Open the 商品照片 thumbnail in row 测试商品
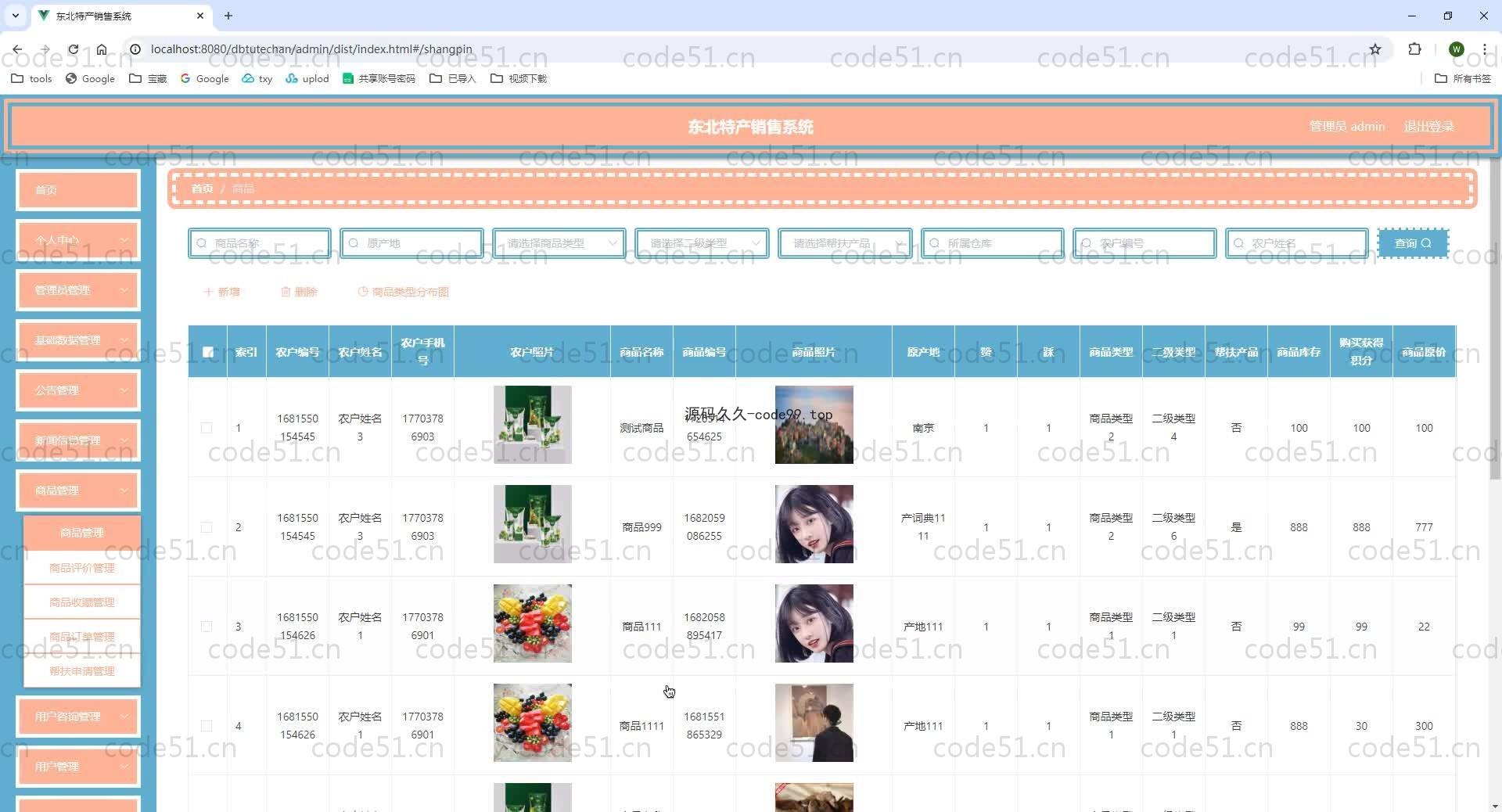The width and height of the screenshot is (1502, 812). (x=814, y=425)
